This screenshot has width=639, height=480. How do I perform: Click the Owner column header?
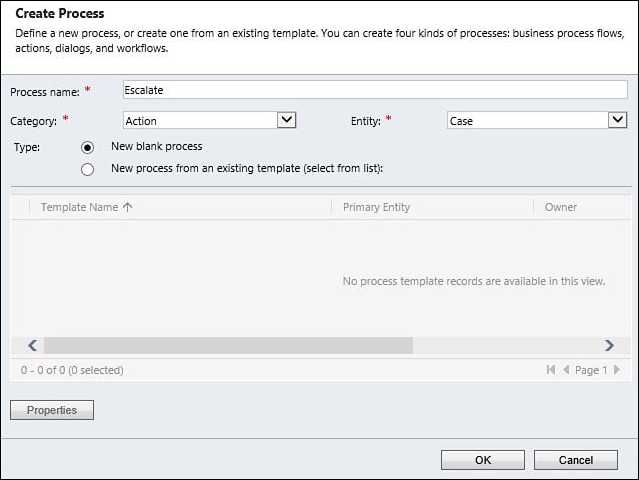560,207
